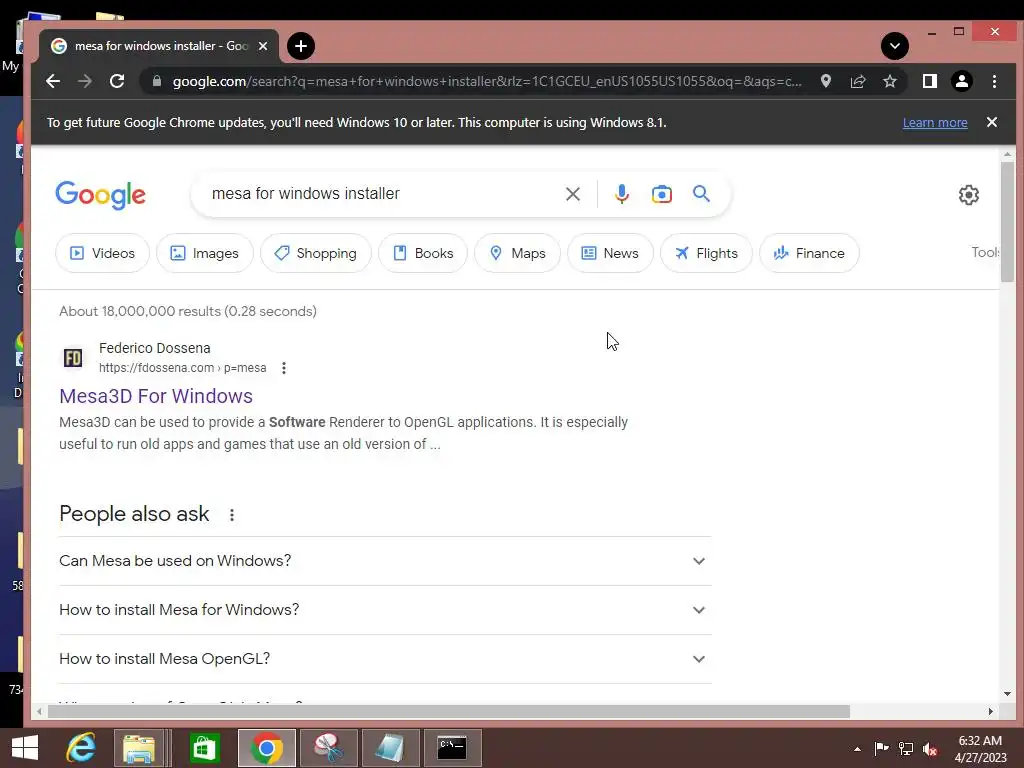
Task: Filter results by Finance
Action: point(809,253)
